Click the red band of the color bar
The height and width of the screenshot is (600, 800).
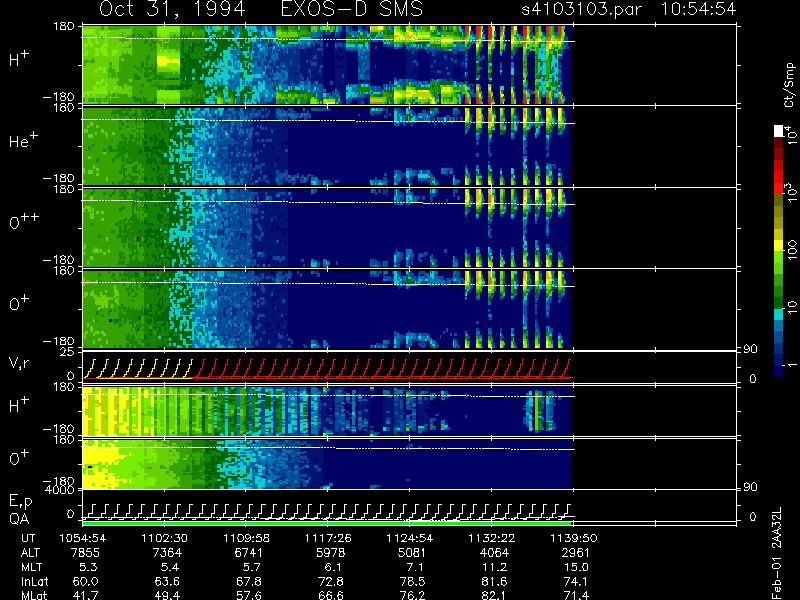[x=779, y=177]
